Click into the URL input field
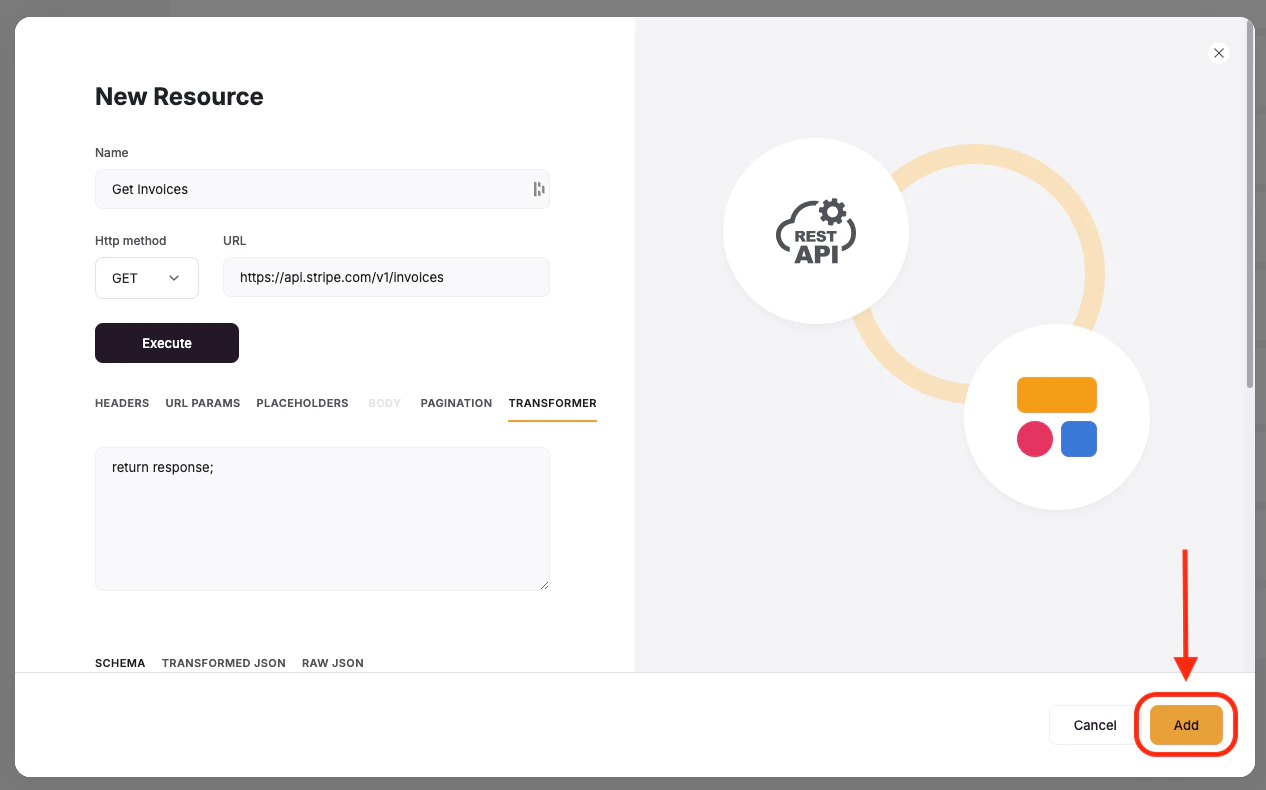 pyautogui.click(x=386, y=277)
